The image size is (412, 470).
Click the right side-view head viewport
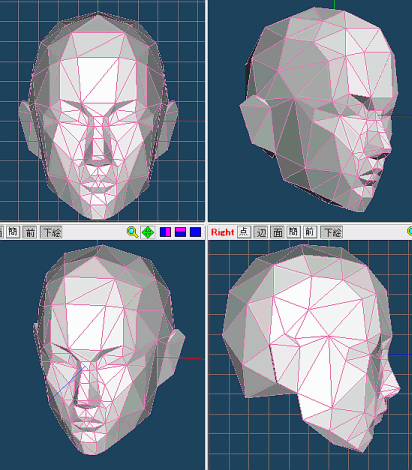click(310, 355)
